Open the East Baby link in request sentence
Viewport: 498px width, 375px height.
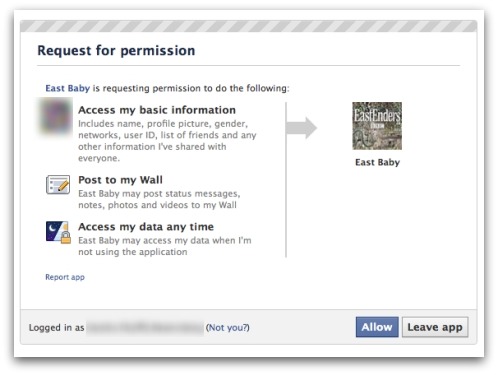click(68, 88)
